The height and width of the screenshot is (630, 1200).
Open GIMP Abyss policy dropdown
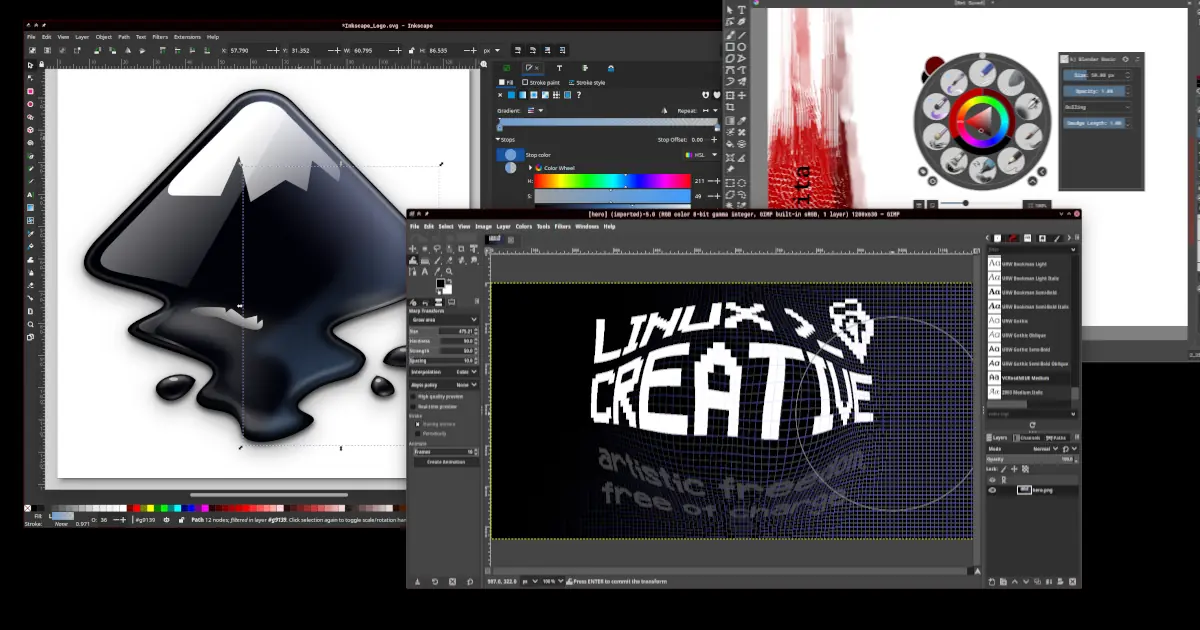444,385
